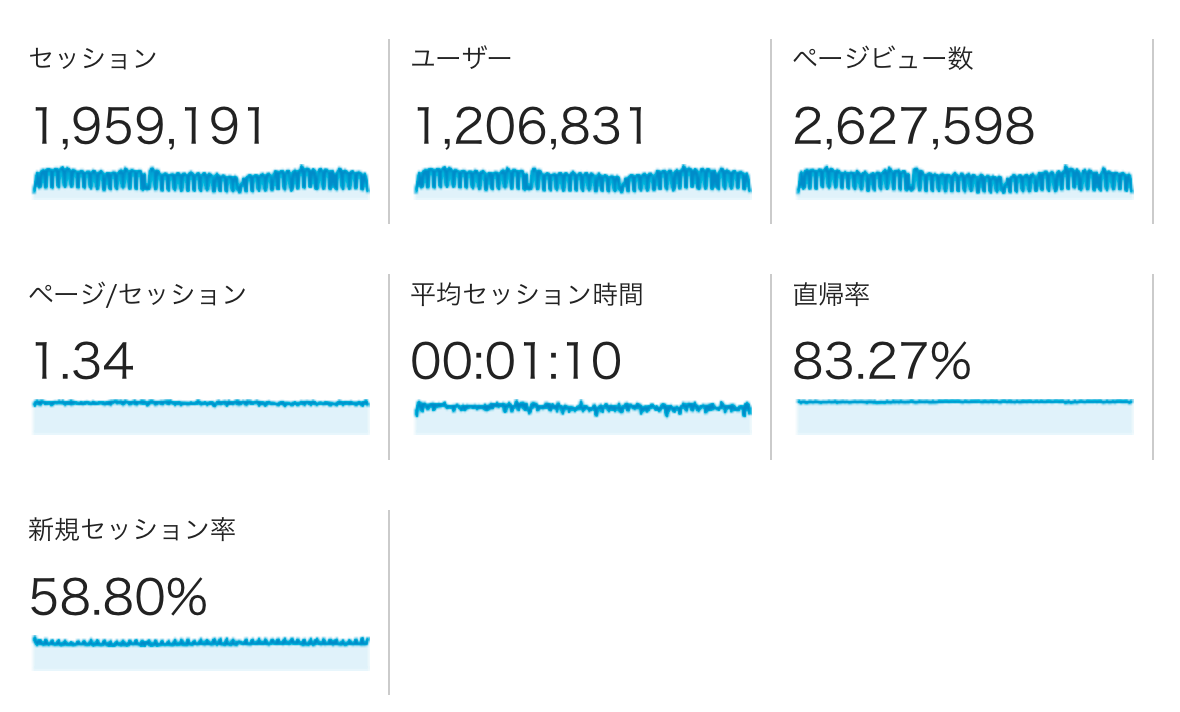Select the 2,627,598 pageviews value

pos(914,126)
